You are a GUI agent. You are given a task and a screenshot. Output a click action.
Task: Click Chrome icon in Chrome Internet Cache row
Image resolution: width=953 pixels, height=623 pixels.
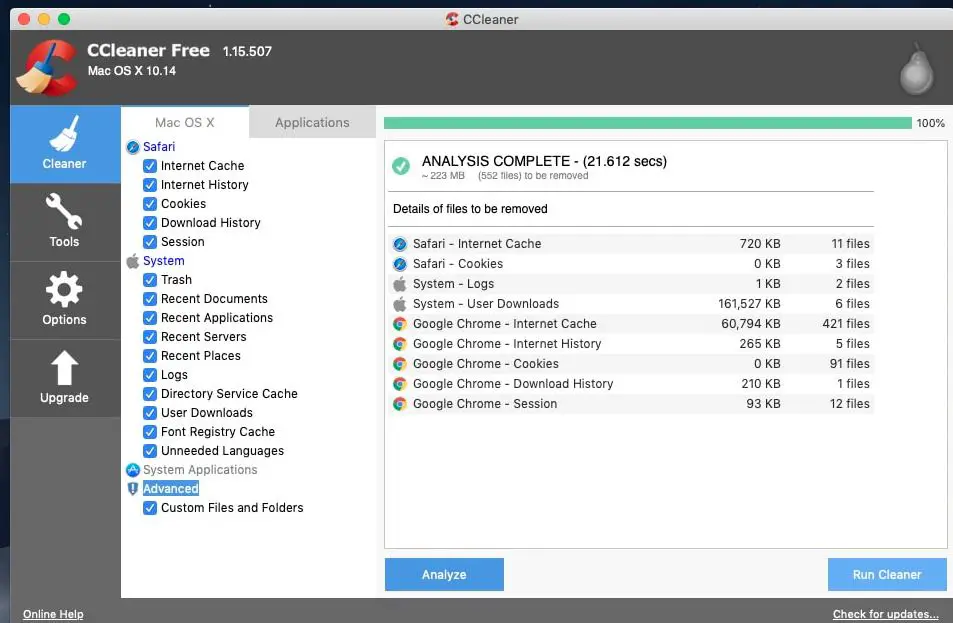[x=399, y=324]
